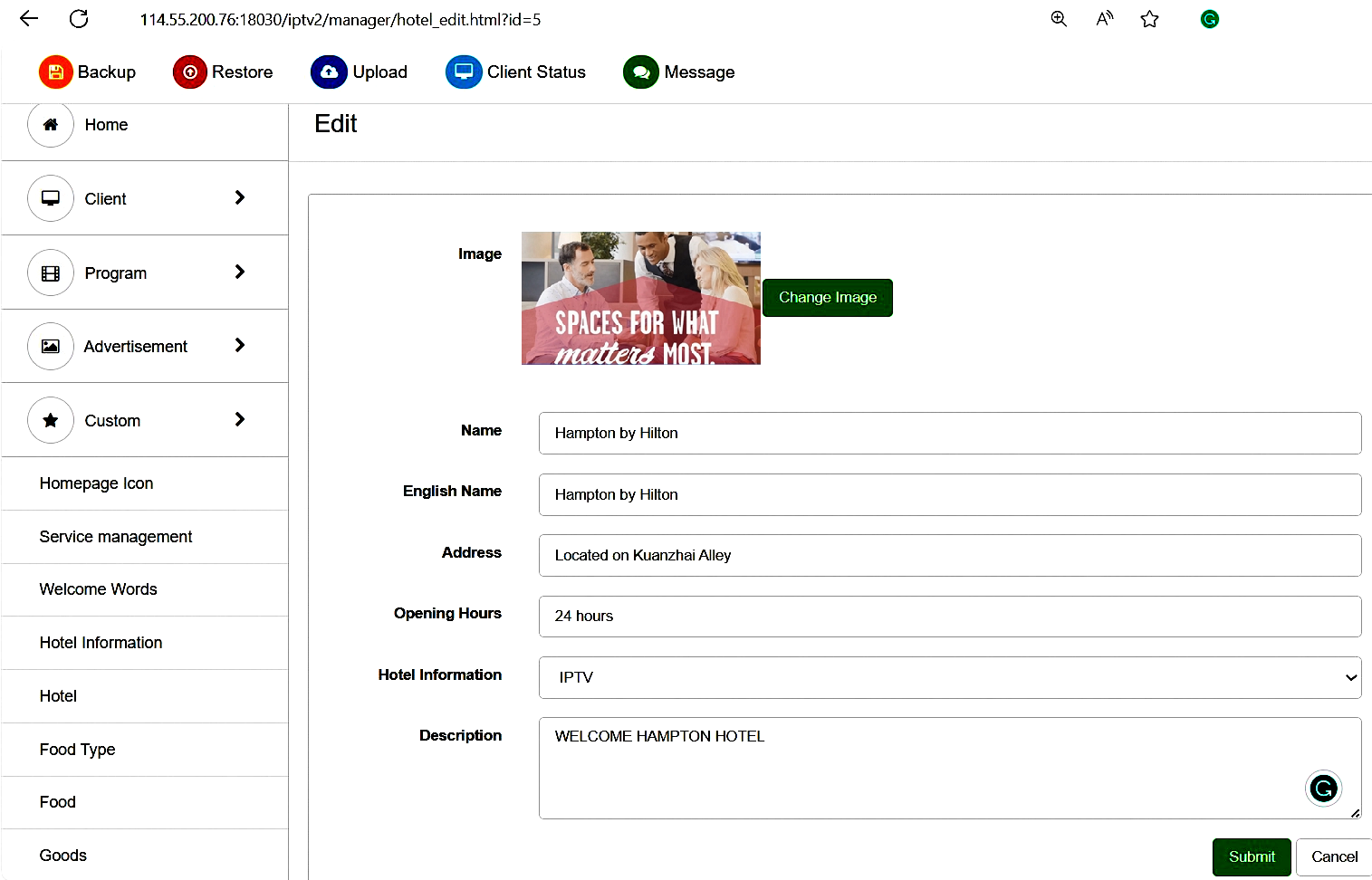Click the Backup label in toolbar

coord(107,72)
